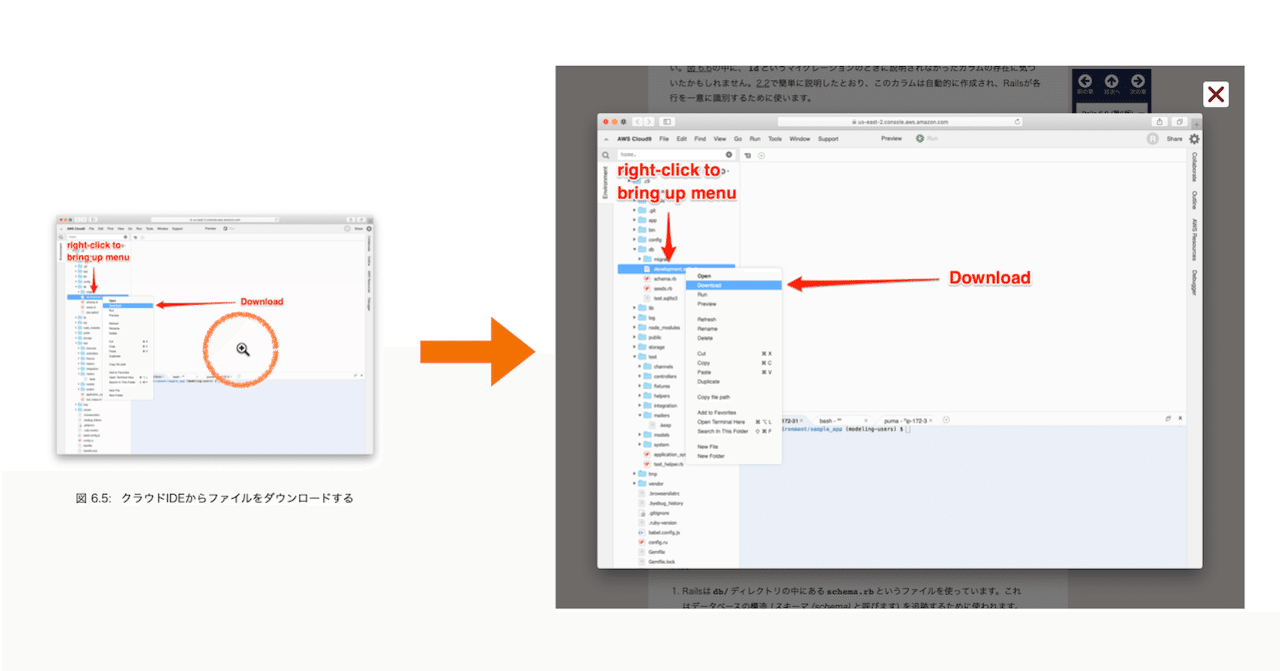Click the Preview button
Screen dimensions: 1280x671
pos(891,138)
